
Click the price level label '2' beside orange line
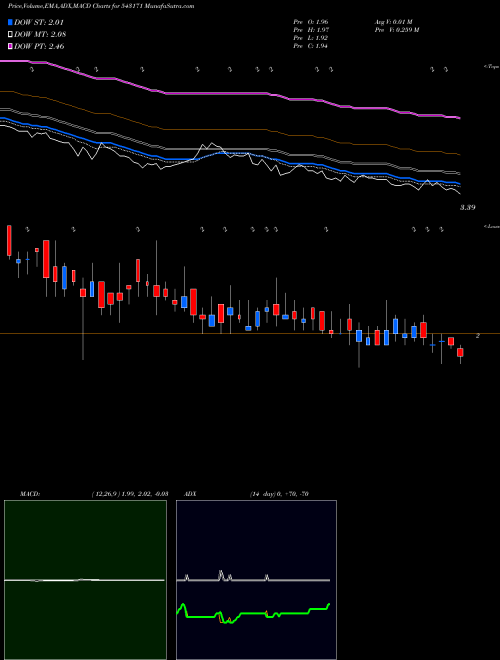tap(478, 336)
